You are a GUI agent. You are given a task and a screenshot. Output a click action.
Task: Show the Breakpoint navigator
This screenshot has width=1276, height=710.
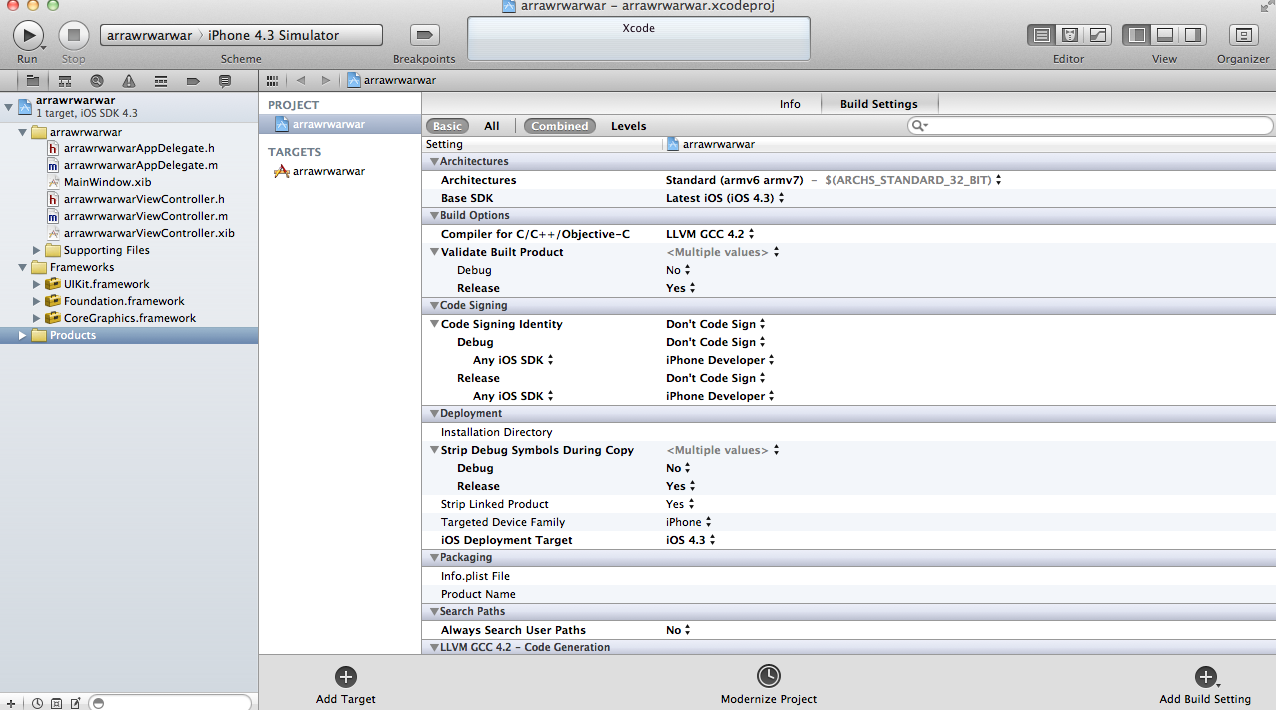[x=193, y=80]
